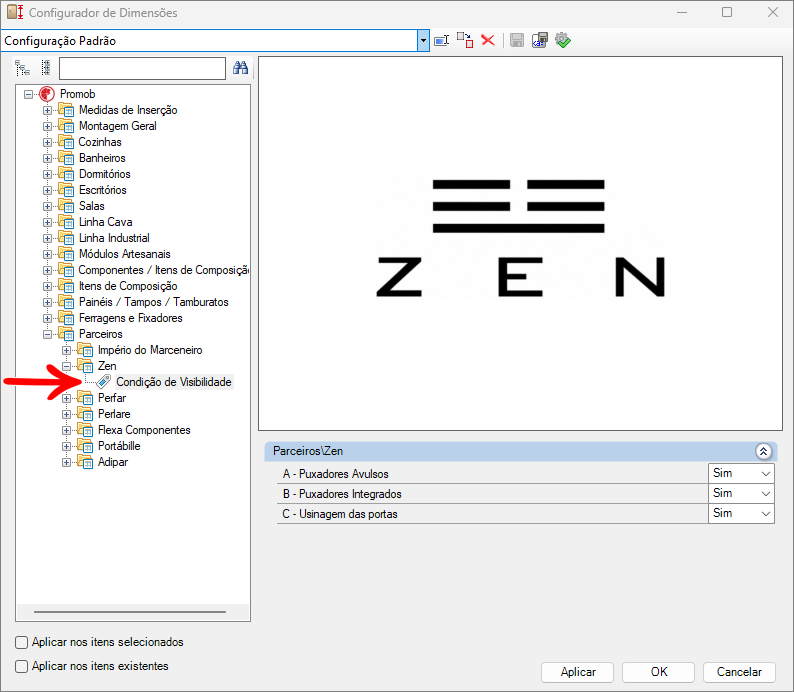Click the Cancelar button
794x692 pixels.
tap(739, 672)
